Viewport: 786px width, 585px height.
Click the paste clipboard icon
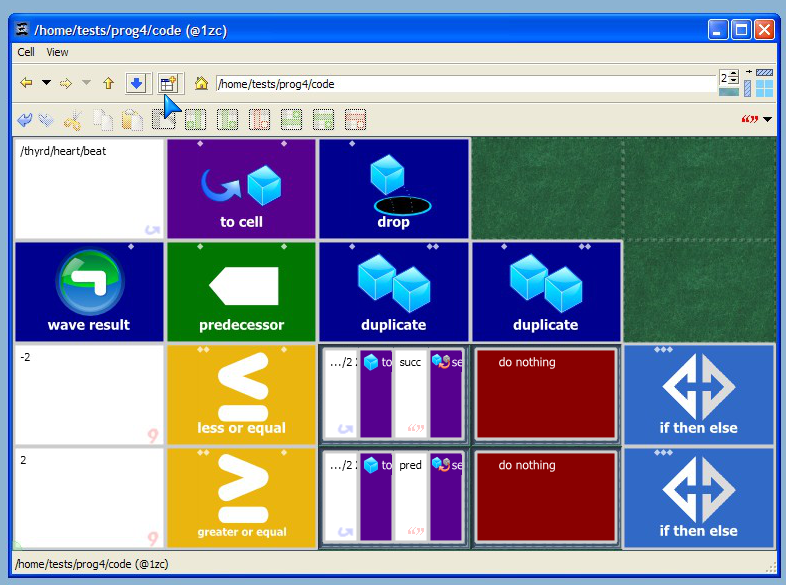133,120
